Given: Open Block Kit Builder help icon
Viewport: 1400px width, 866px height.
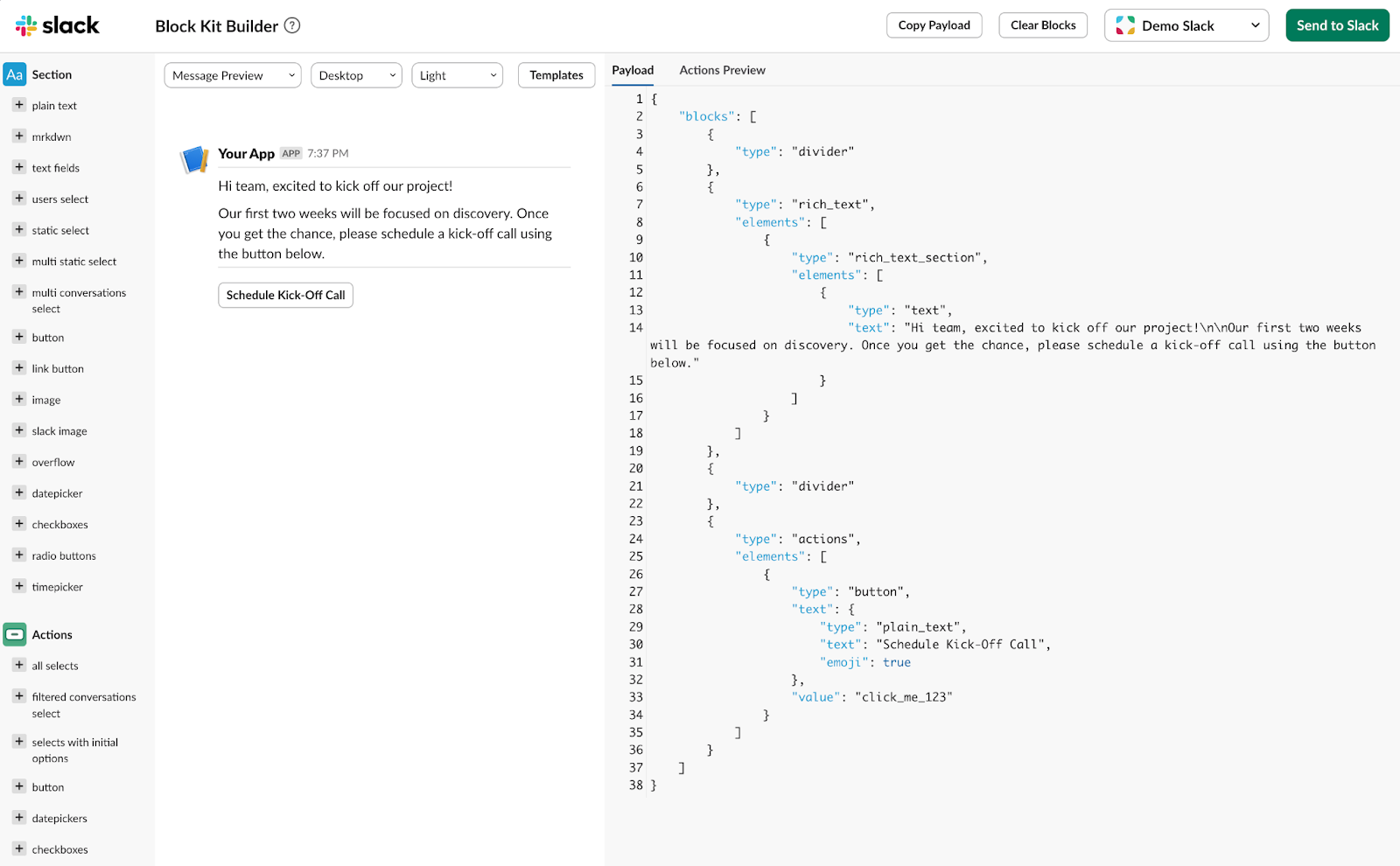Looking at the screenshot, I should [x=293, y=25].
